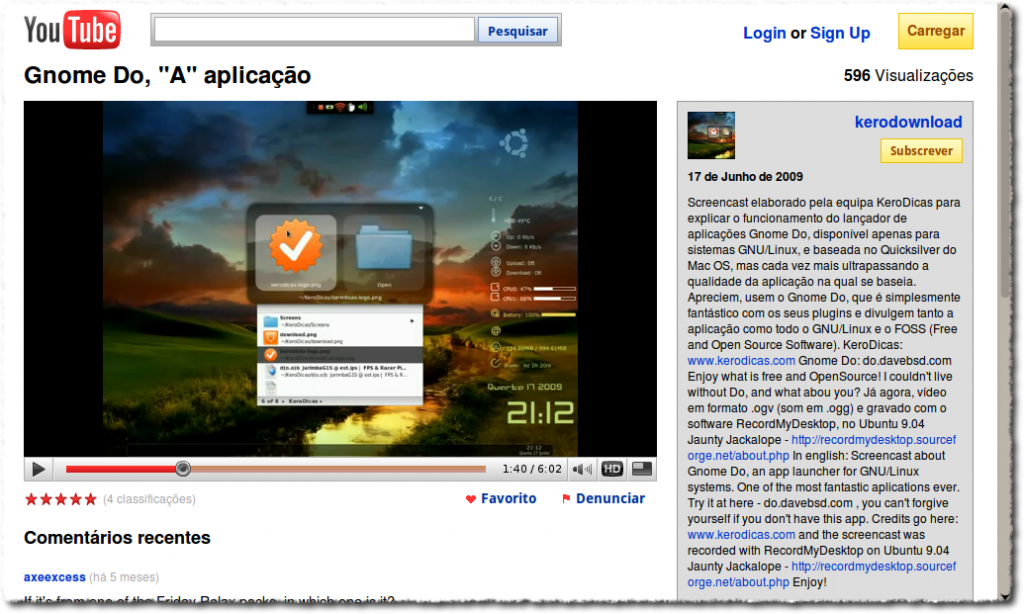Open the second www.kerodicas.com link in description
The width and height of the screenshot is (1024, 614).
coord(741,534)
